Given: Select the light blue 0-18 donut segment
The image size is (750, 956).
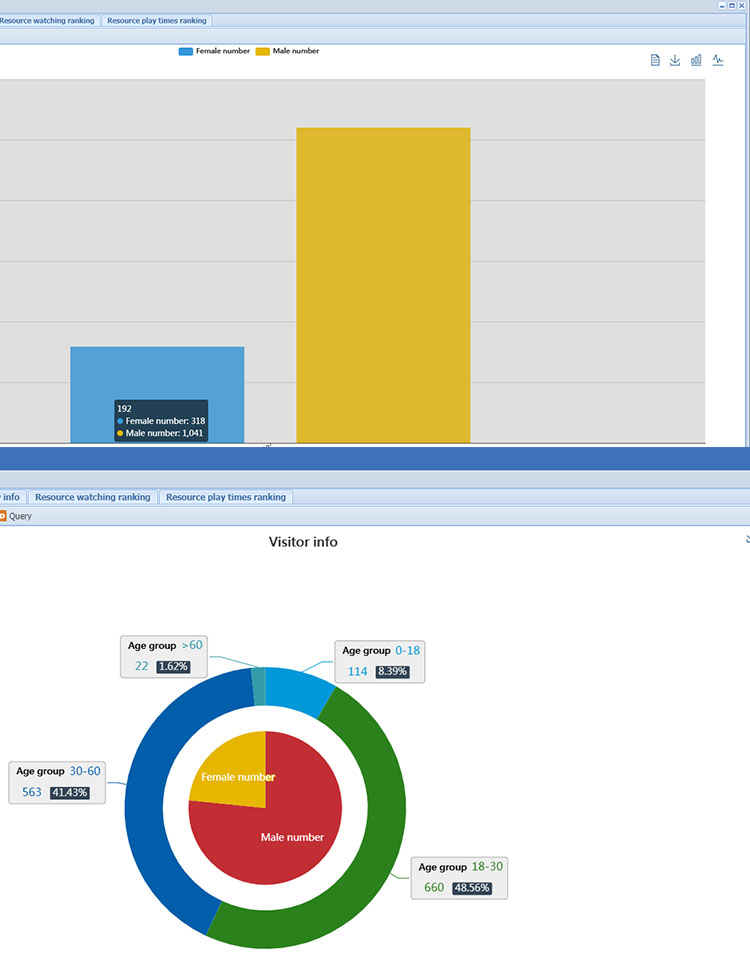Looking at the screenshot, I should click(x=298, y=689).
